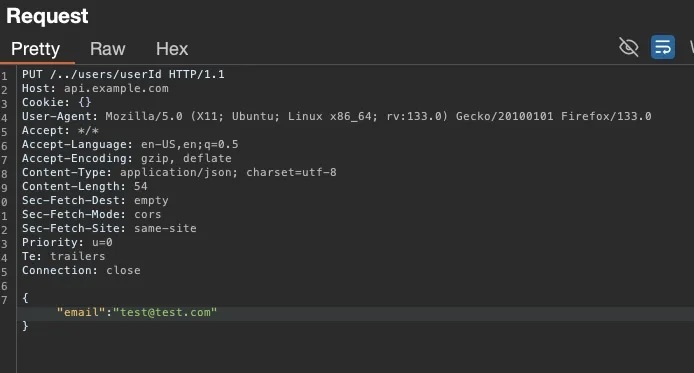The width and height of the screenshot is (694, 373).
Task: Switch to the Raw tab
Action: (108, 49)
